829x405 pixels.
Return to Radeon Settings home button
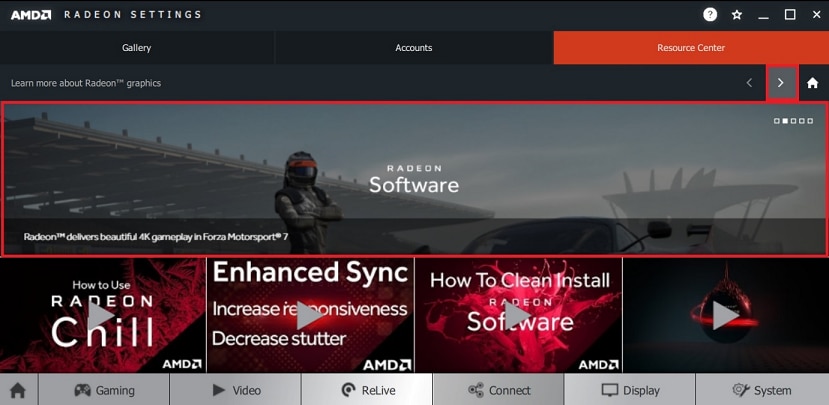[19, 390]
